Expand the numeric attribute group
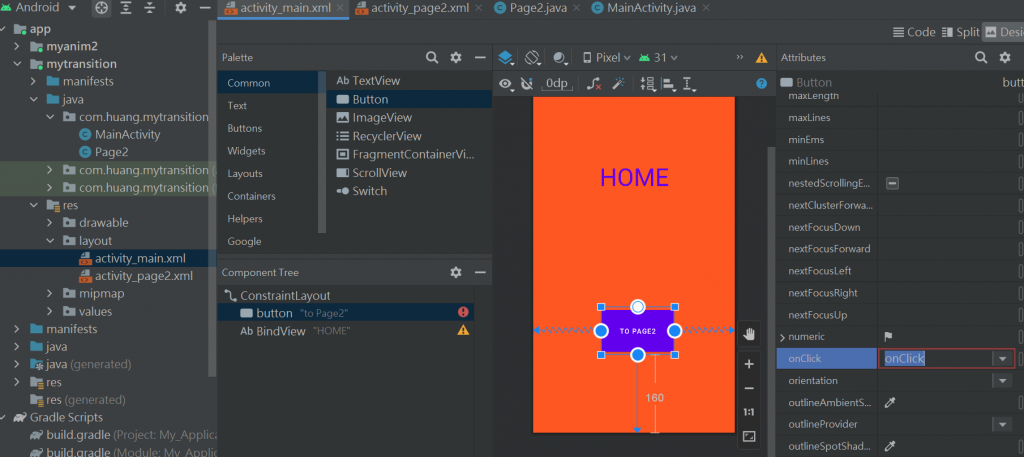Screen dimensions: 1024x457 pyautogui.click(x=782, y=337)
